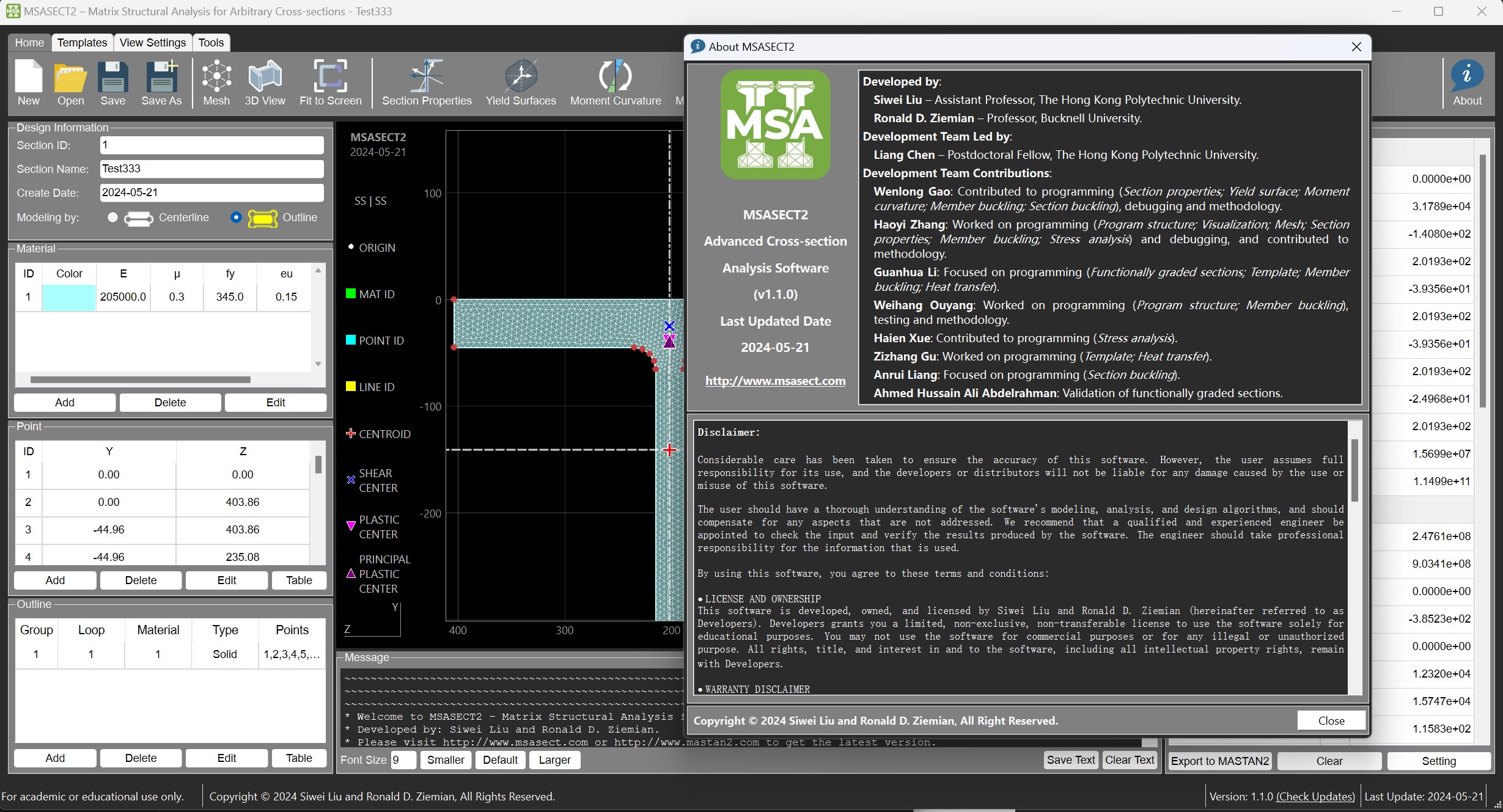
Task: Click the PRINCIPAL PLASTIC CENTER legend marker
Action: [x=351, y=573]
